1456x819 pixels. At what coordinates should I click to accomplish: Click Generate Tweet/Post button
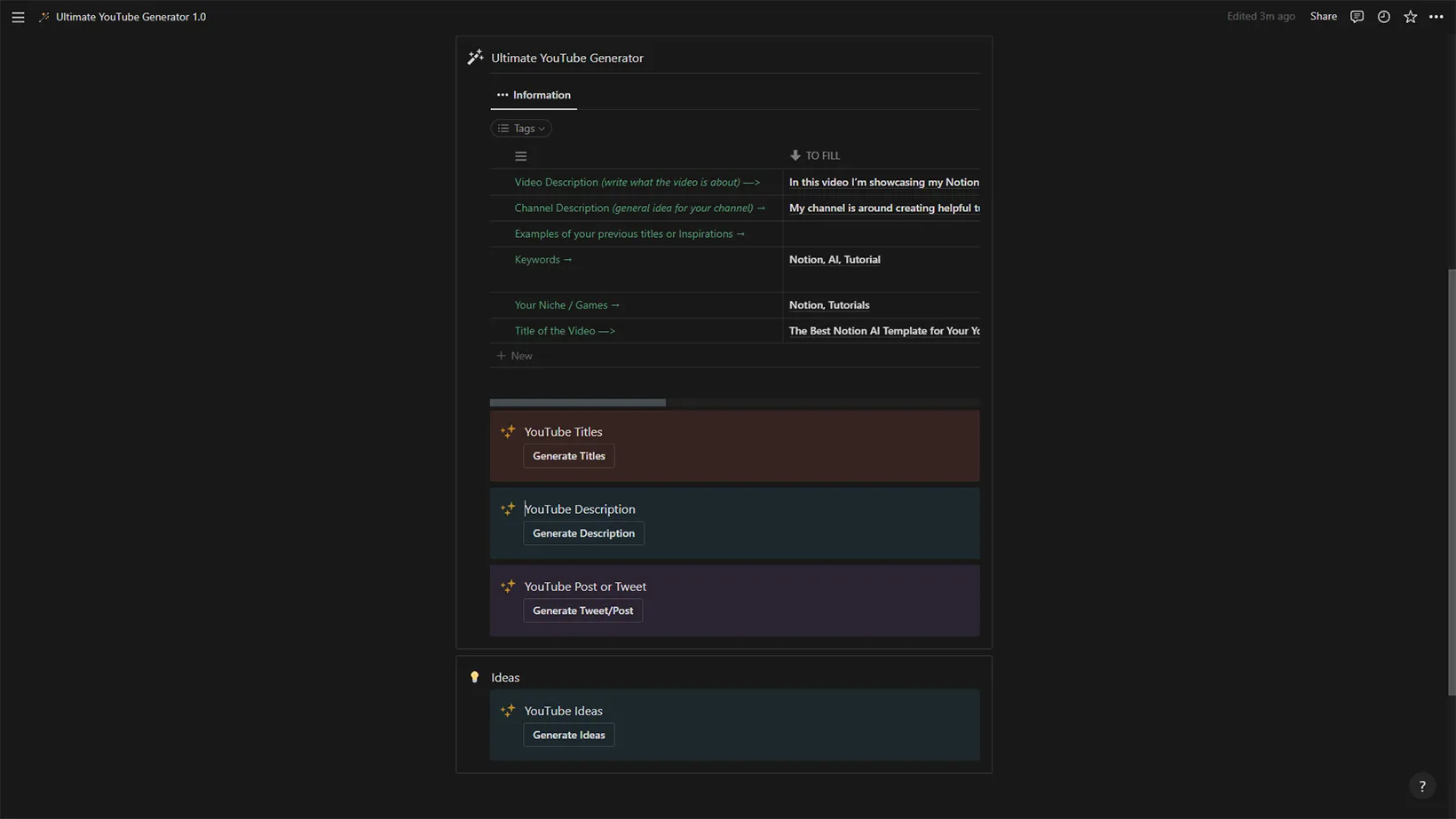tap(582, 610)
